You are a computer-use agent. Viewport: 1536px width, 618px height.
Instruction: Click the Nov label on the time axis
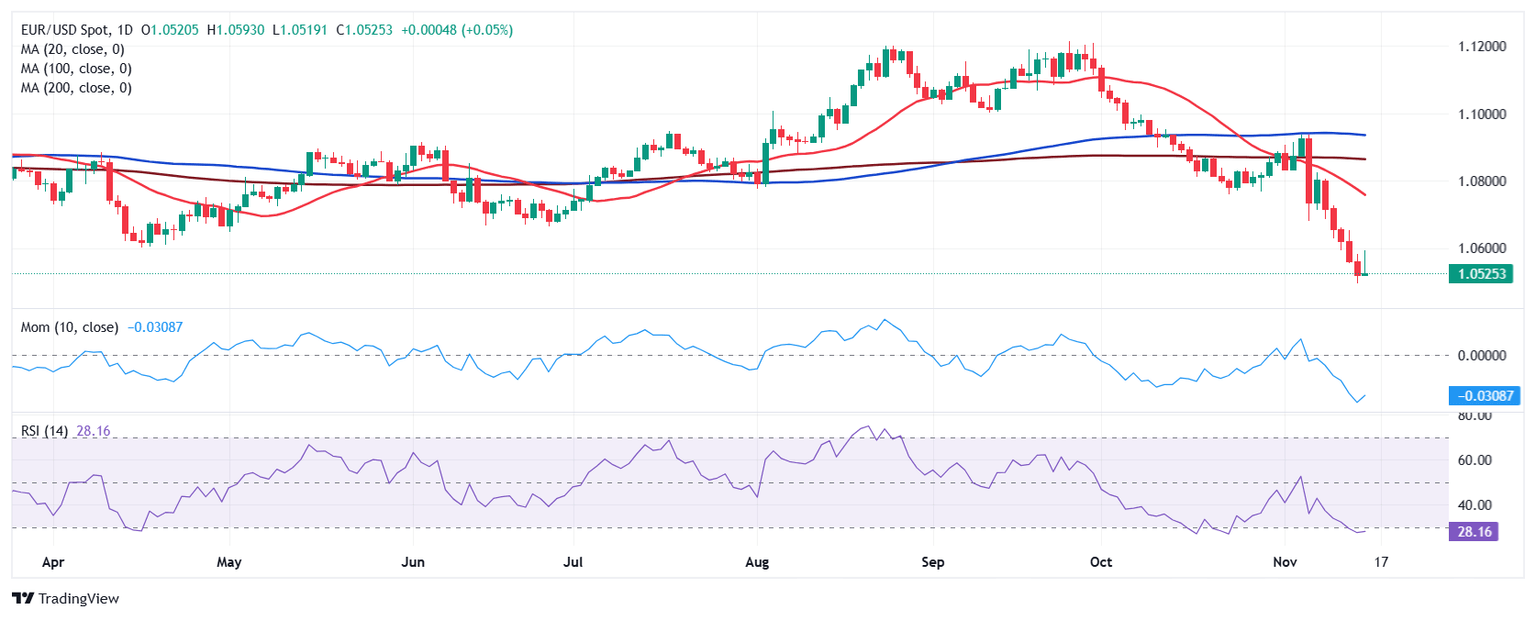click(x=1287, y=563)
